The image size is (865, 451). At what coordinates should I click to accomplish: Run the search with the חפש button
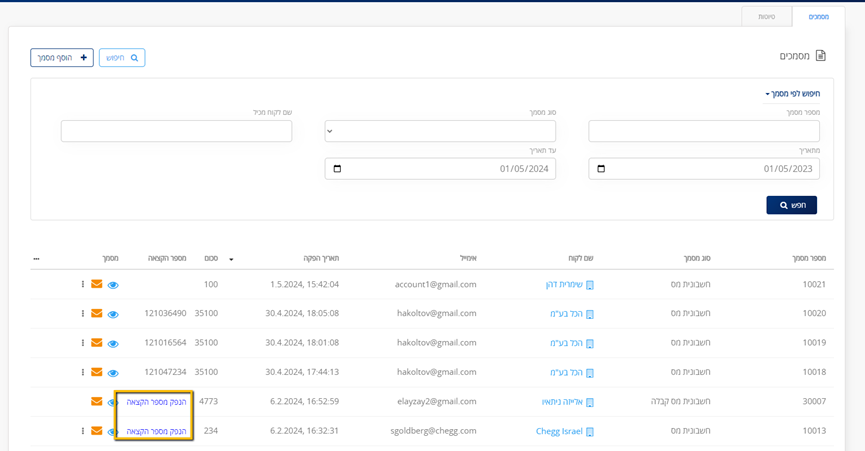point(792,205)
